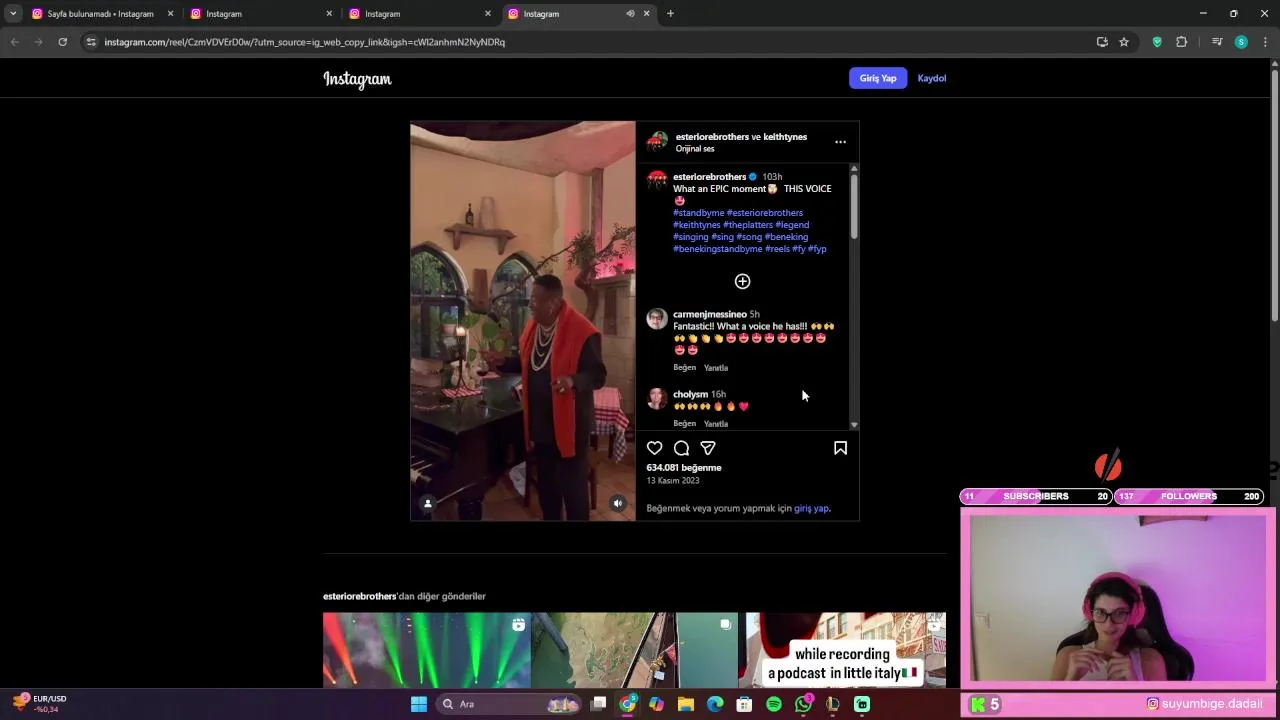Click 'Beğen' under carmenjmessineo's comment
Image resolution: width=1280 pixels, height=720 pixels.
[684, 367]
